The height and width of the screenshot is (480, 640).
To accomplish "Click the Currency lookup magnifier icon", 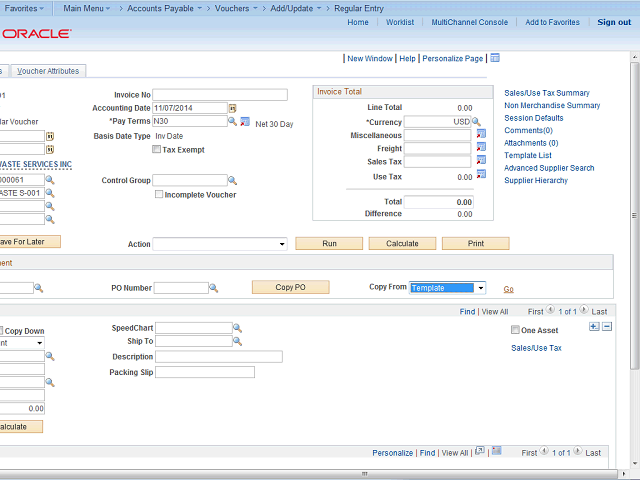I will click(477, 121).
